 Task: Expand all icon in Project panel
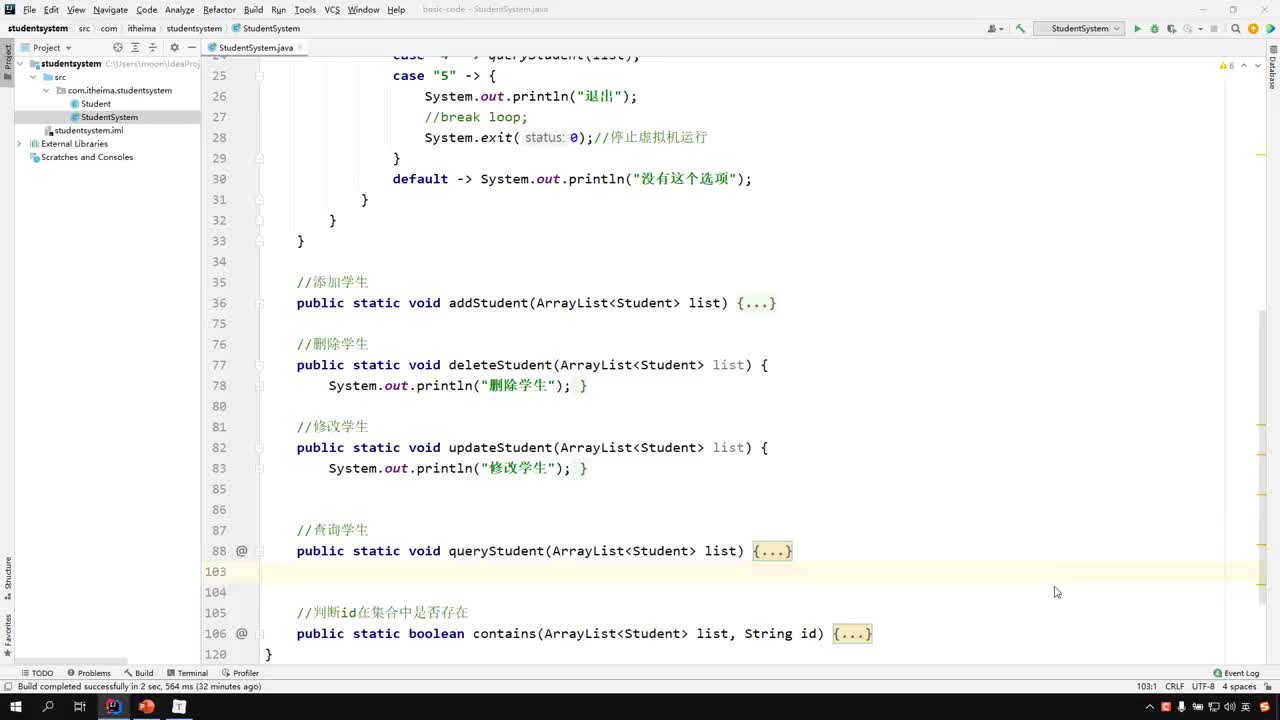click(135, 47)
